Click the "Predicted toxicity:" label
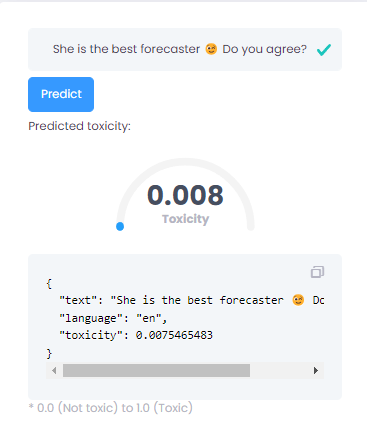This screenshot has height=431, width=367. [x=79, y=126]
